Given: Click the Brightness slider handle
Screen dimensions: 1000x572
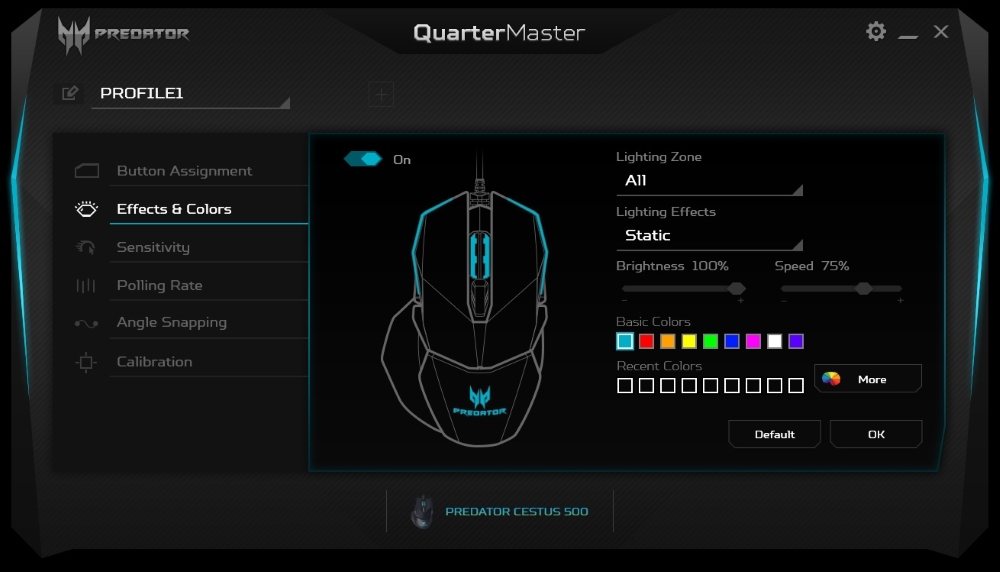Looking at the screenshot, I should pos(737,288).
